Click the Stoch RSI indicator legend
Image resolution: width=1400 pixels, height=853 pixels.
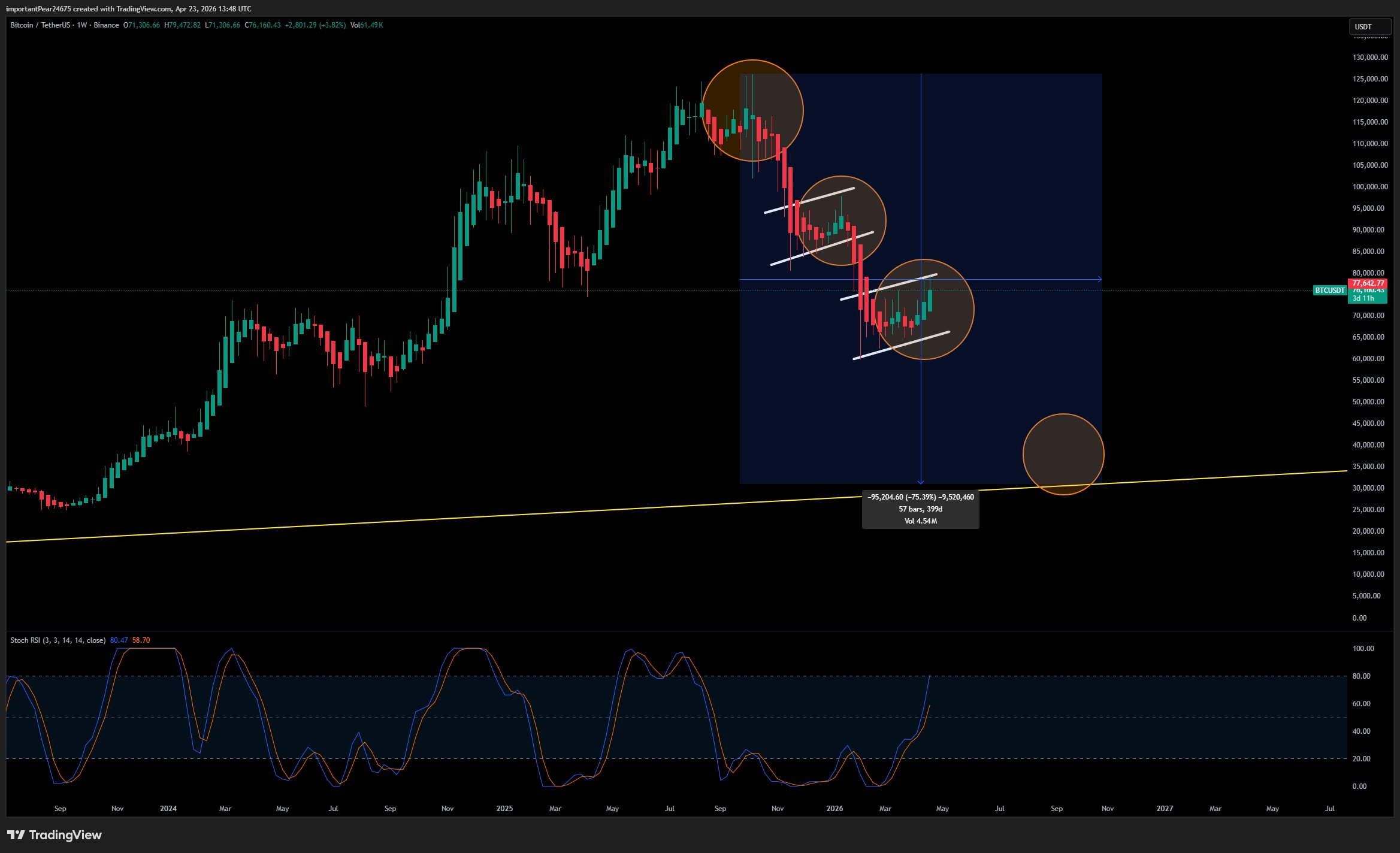point(58,640)
